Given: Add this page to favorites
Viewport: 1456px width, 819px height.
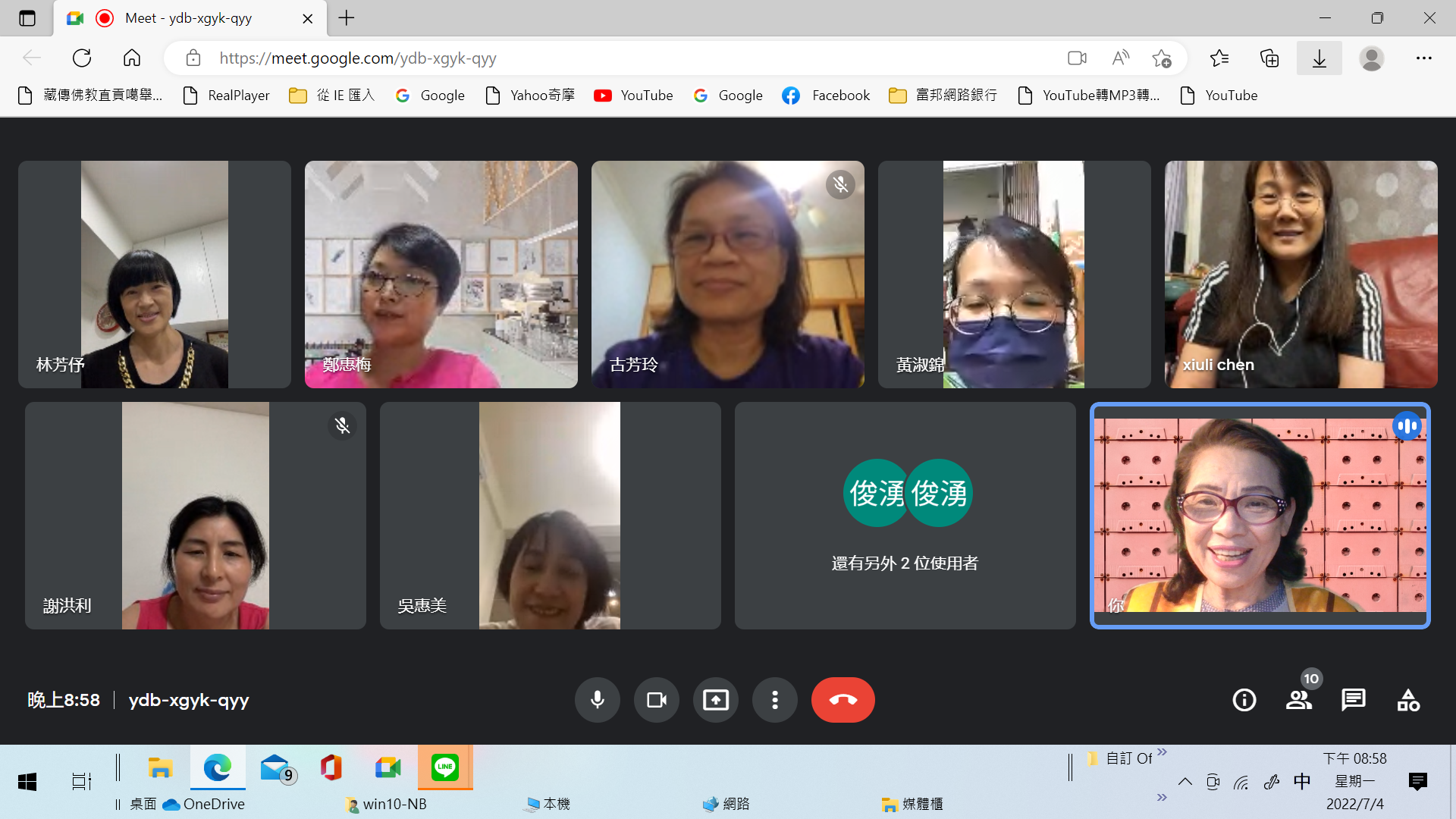Looking at the screenshot, I should pos(1161,58).
